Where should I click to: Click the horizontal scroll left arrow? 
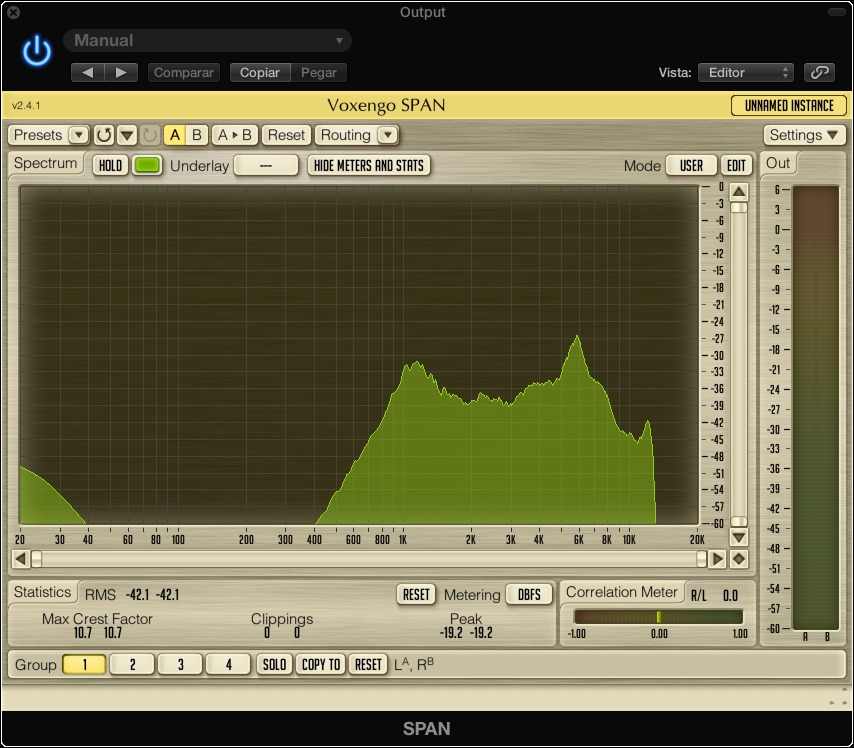pos(20,559)
